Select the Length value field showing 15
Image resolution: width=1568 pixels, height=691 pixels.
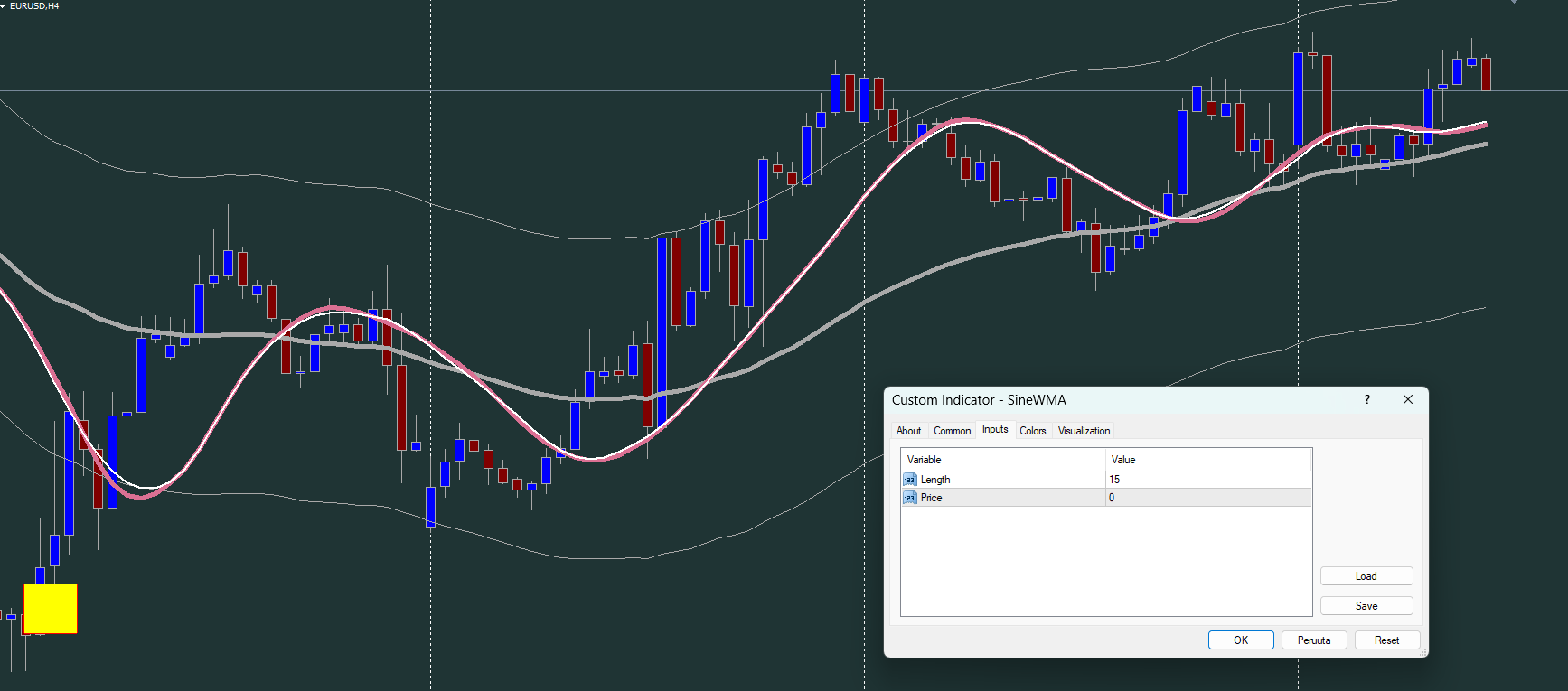click(x=1208, y=480)
